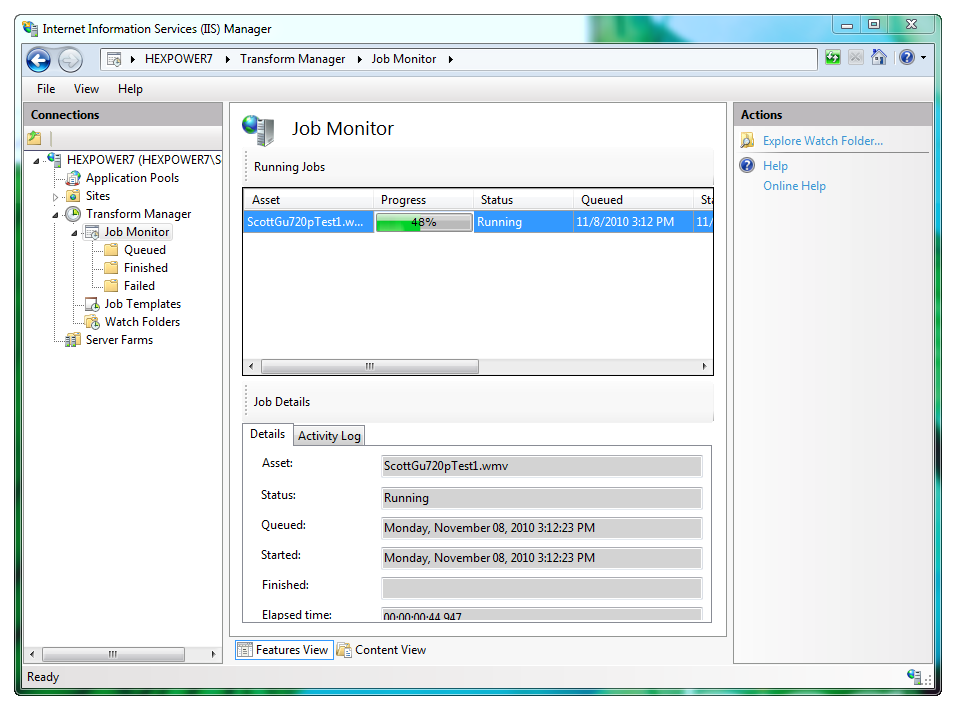
Task: Click the Transform Manager clock icon
Action: click(73, 214)
